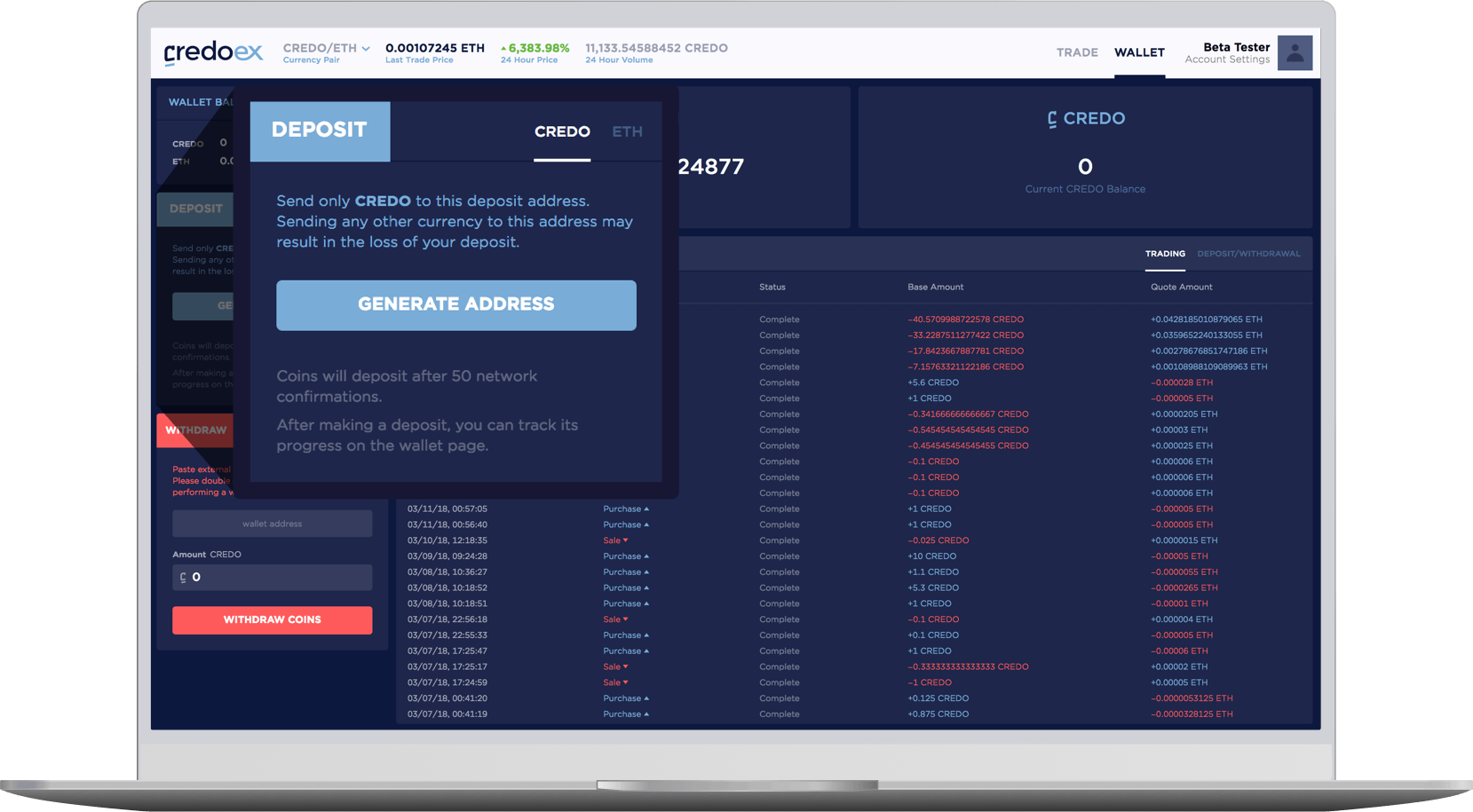The height and width of the screenshot is (812, 1473).
Task: Click the quote amount -0.0000265 ETH
Action: pyautogui.click(x=1184, y=588)
